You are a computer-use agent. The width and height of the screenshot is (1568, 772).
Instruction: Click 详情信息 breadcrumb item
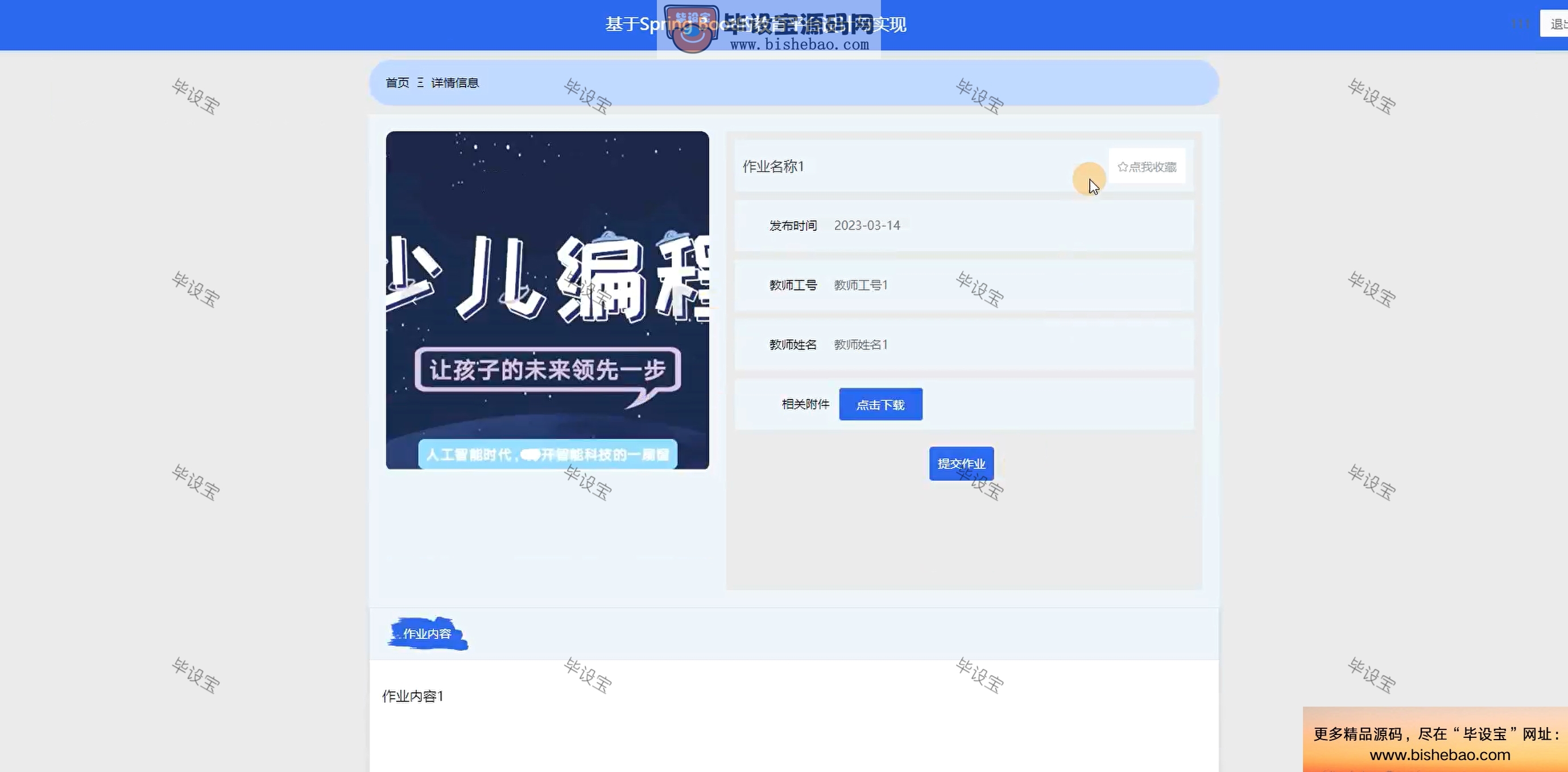tap(454, 83)
